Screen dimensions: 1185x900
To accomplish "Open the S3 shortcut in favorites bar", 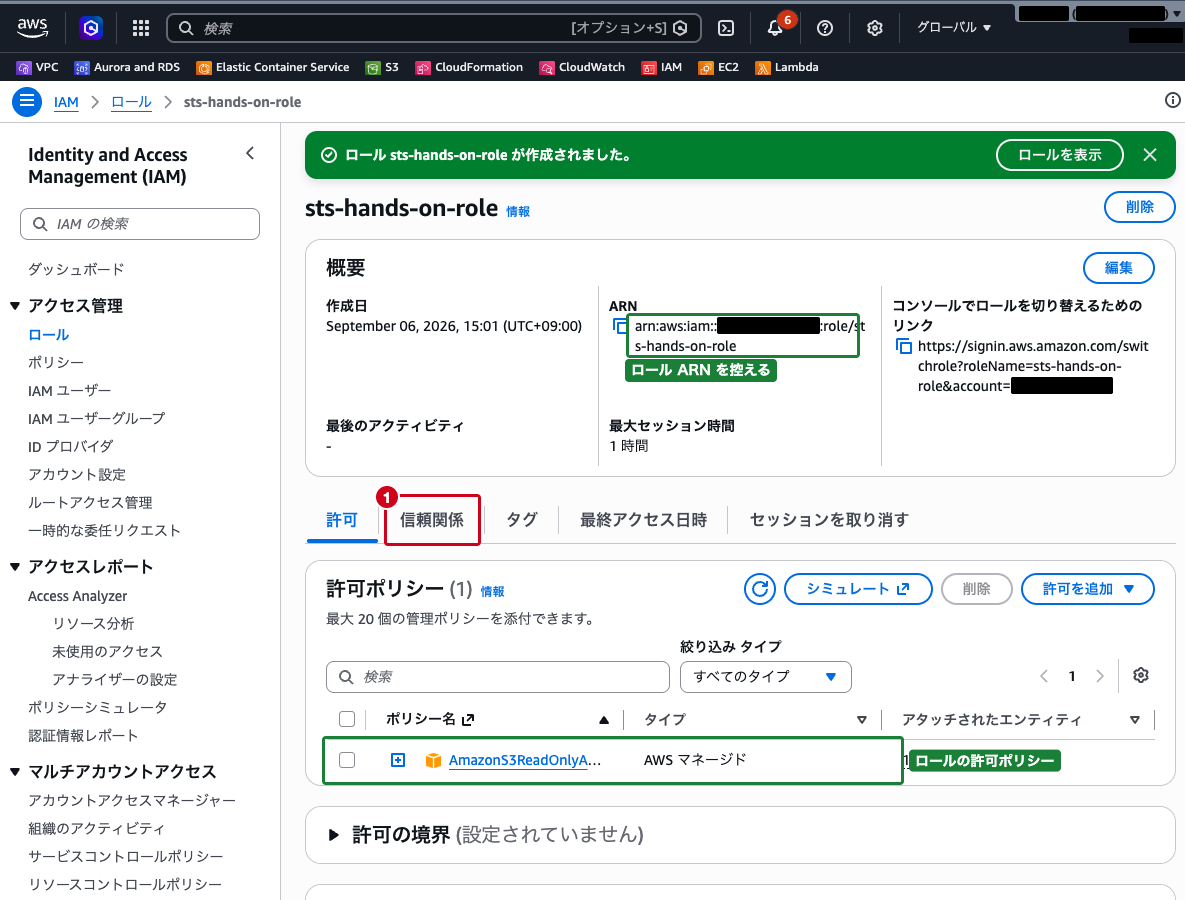I will point(382,67).
